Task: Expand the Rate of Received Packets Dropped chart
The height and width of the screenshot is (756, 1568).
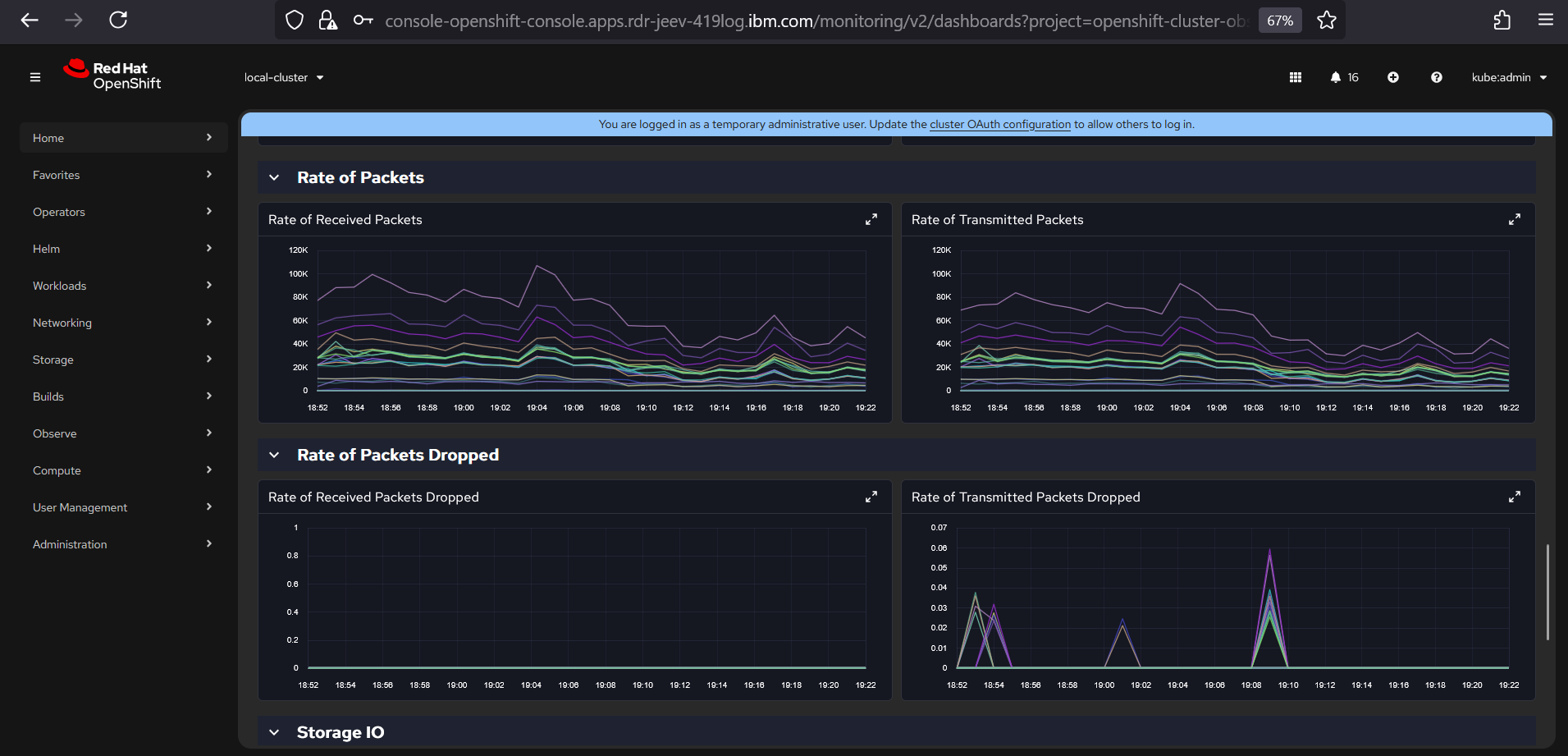Action: 871,497
